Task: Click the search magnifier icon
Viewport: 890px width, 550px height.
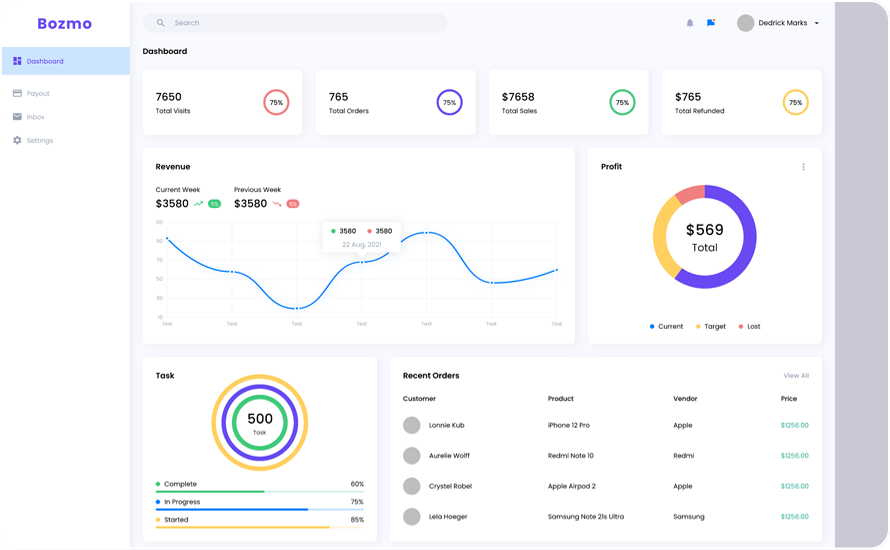Action: click(x=160, y=23)
